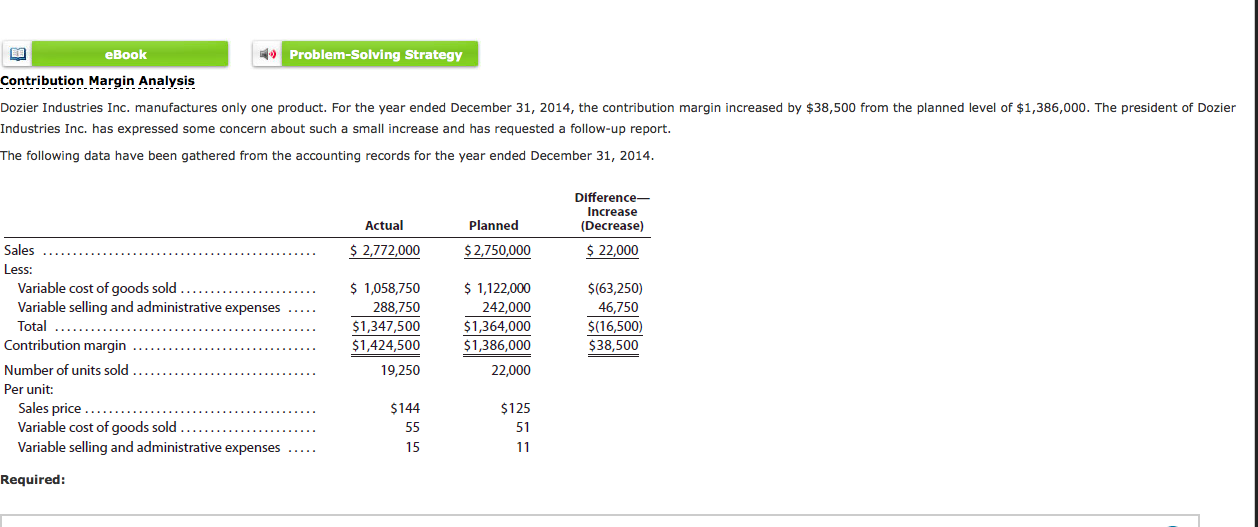Click the planned sales value $2,750,000
The width and height of the screenshot is (1258, 527).
point(497,251)
